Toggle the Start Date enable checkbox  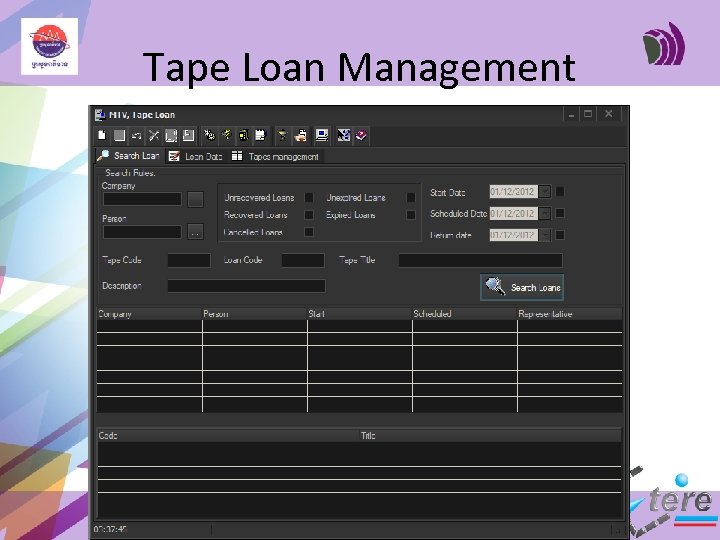(560, 191)
